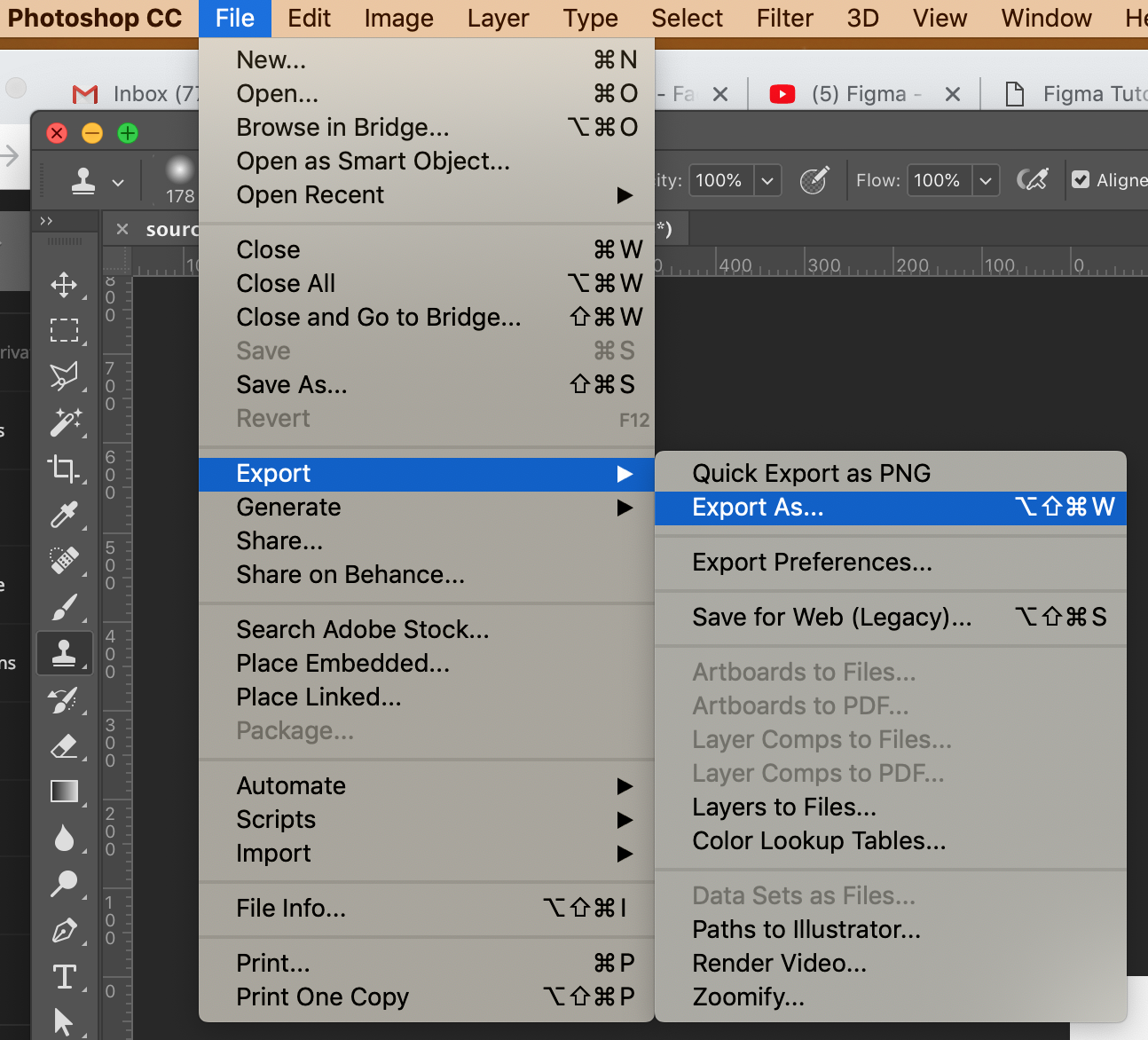Choose Paths to Illustrator...

891,930
